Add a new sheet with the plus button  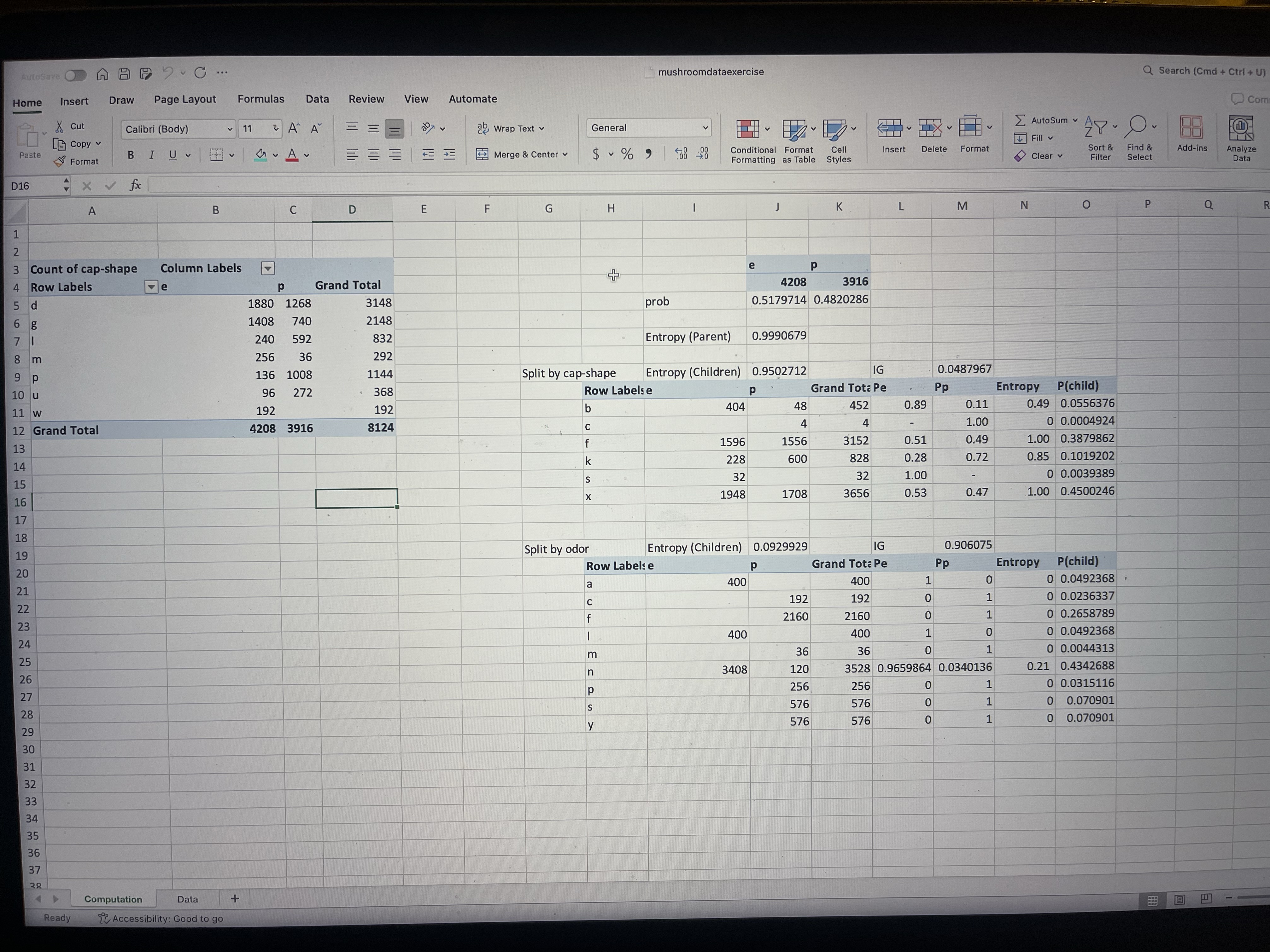pos(235,899)
